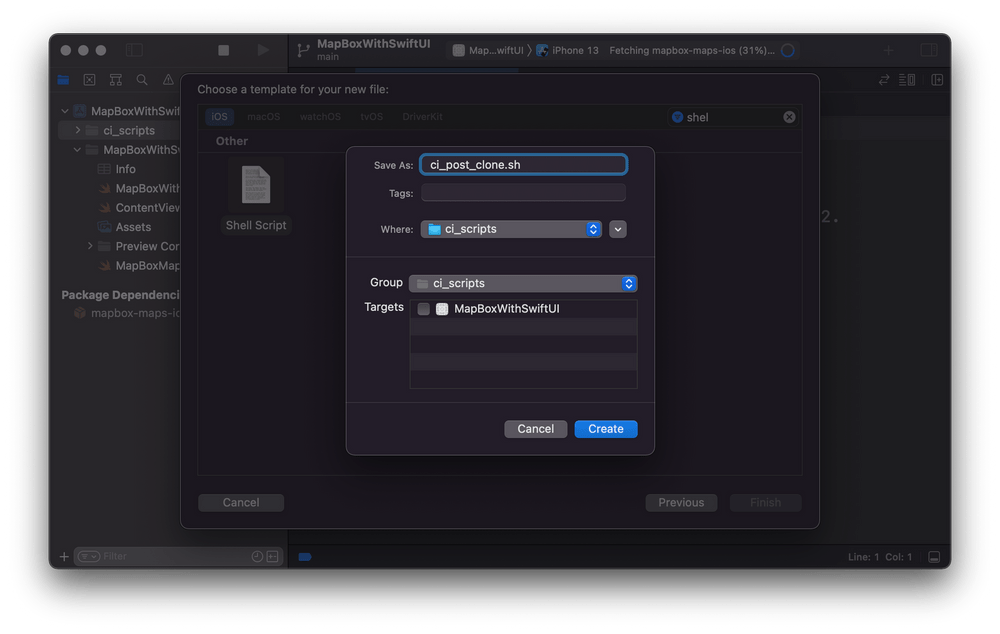Open the Where location dropdown
Viewport: 1000px width, 634px height.
tap(511, 229)
